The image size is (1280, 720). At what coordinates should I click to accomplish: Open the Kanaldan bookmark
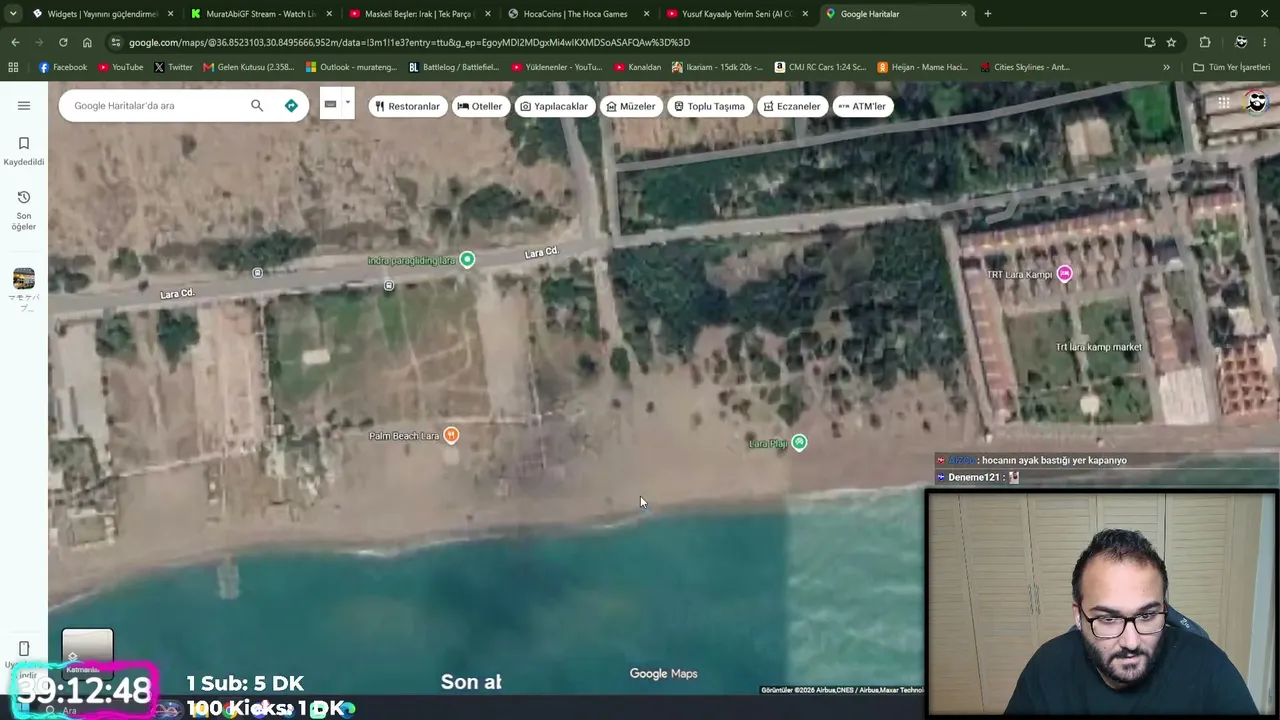click(x=637, y=67)
